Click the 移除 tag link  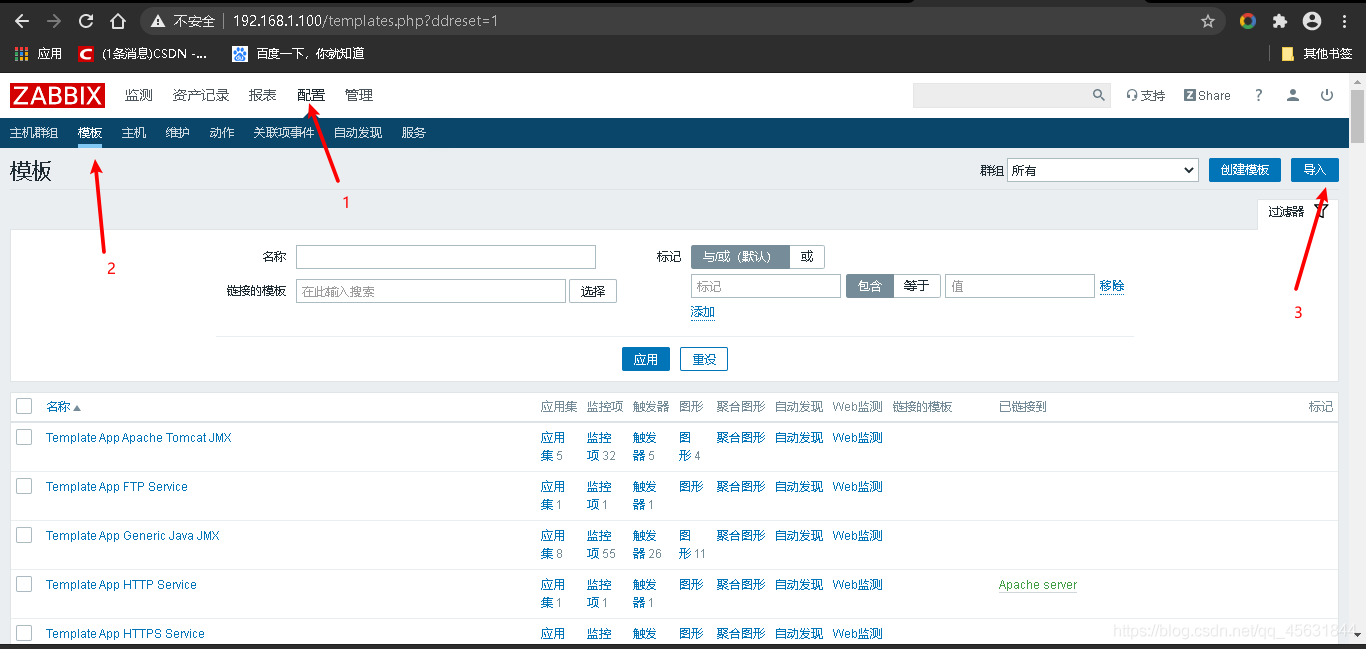[x=1112, y=286]
